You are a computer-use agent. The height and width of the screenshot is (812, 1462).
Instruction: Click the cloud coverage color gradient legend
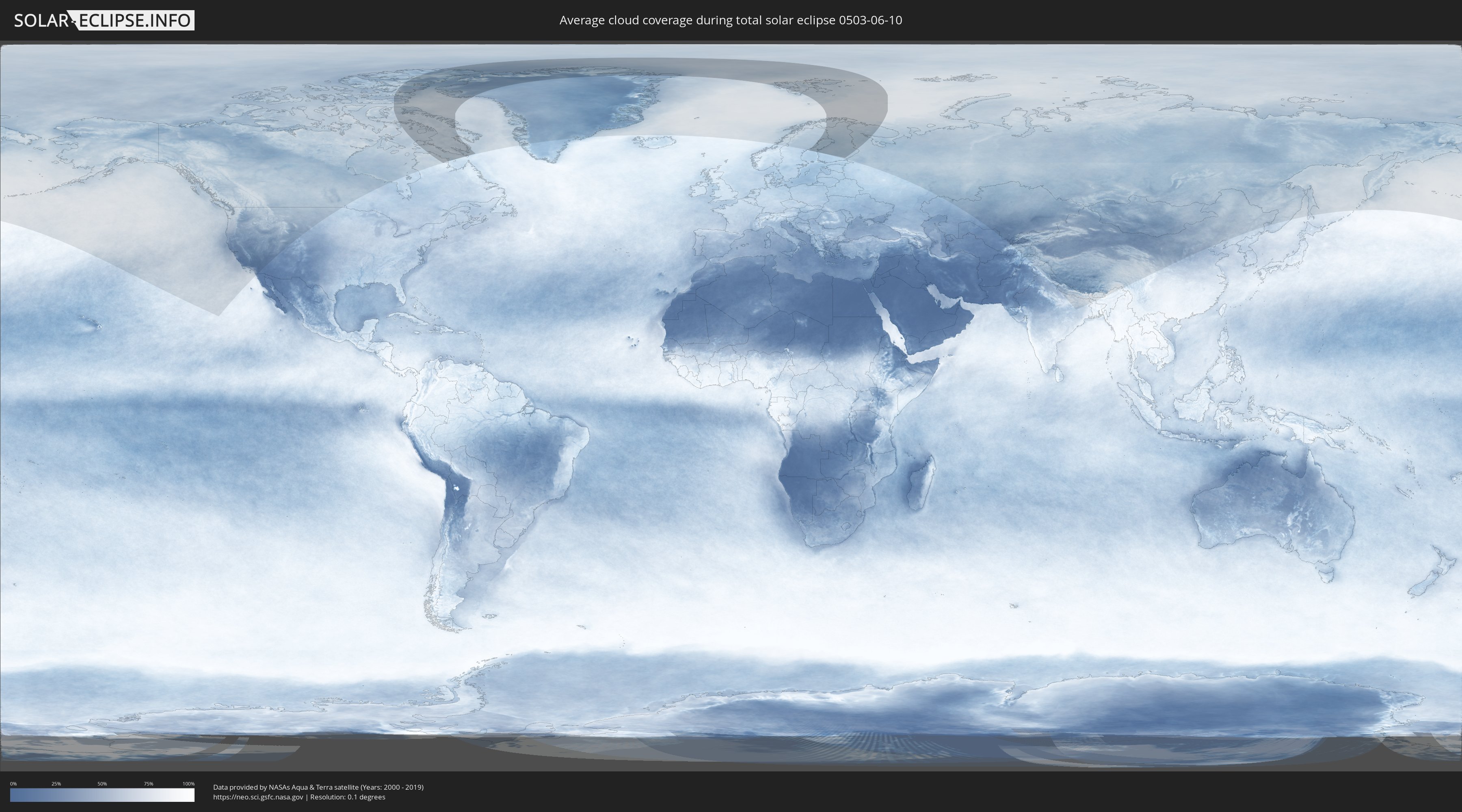click(102, 795)
